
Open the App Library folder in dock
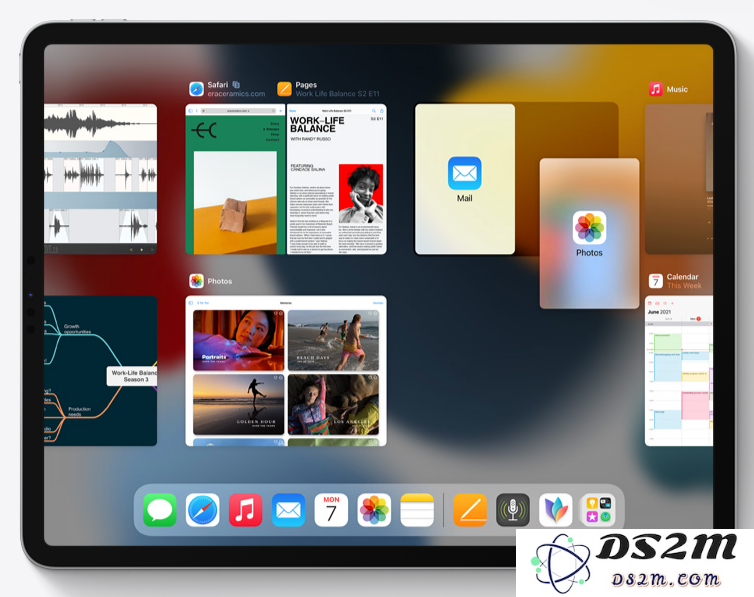pos(598,510)
